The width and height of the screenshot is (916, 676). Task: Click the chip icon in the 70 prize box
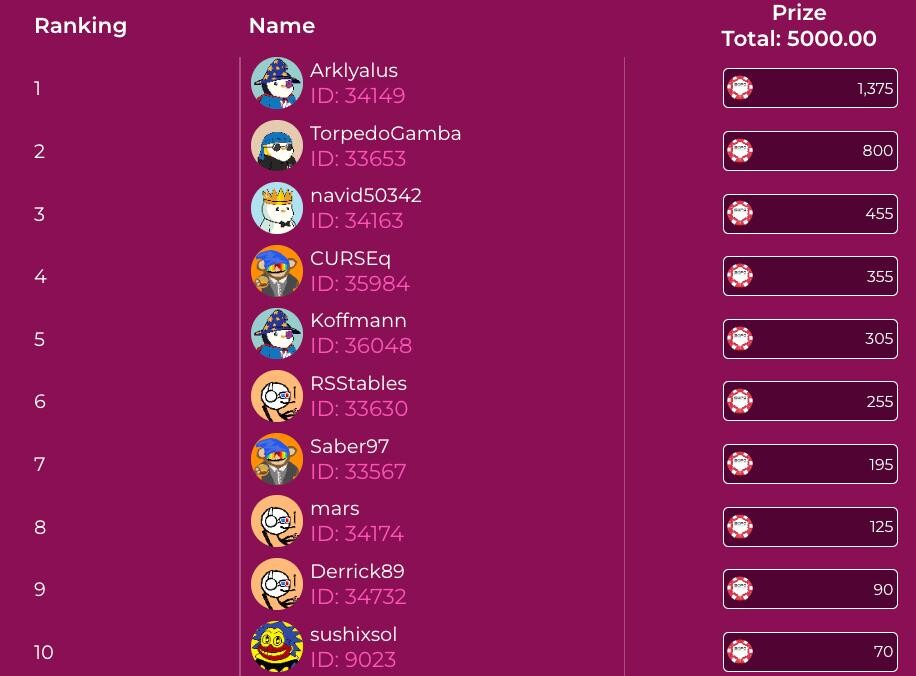coord(740,651)
